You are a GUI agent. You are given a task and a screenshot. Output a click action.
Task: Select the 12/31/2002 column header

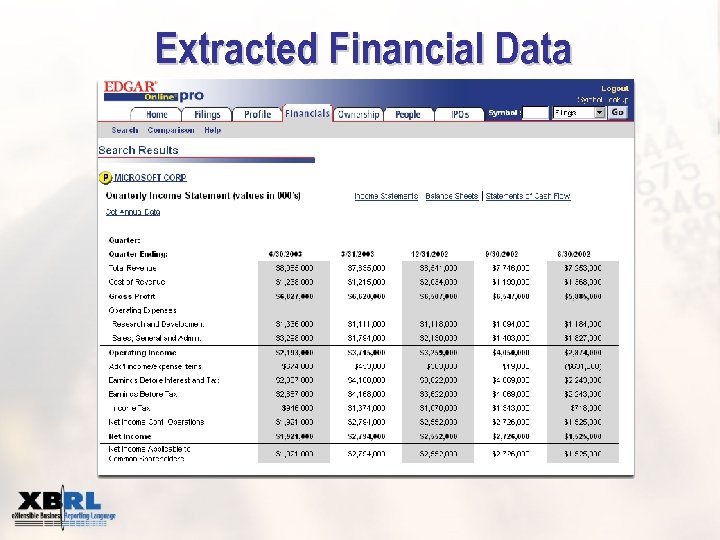pyautogui.click(x=429, y=254)
